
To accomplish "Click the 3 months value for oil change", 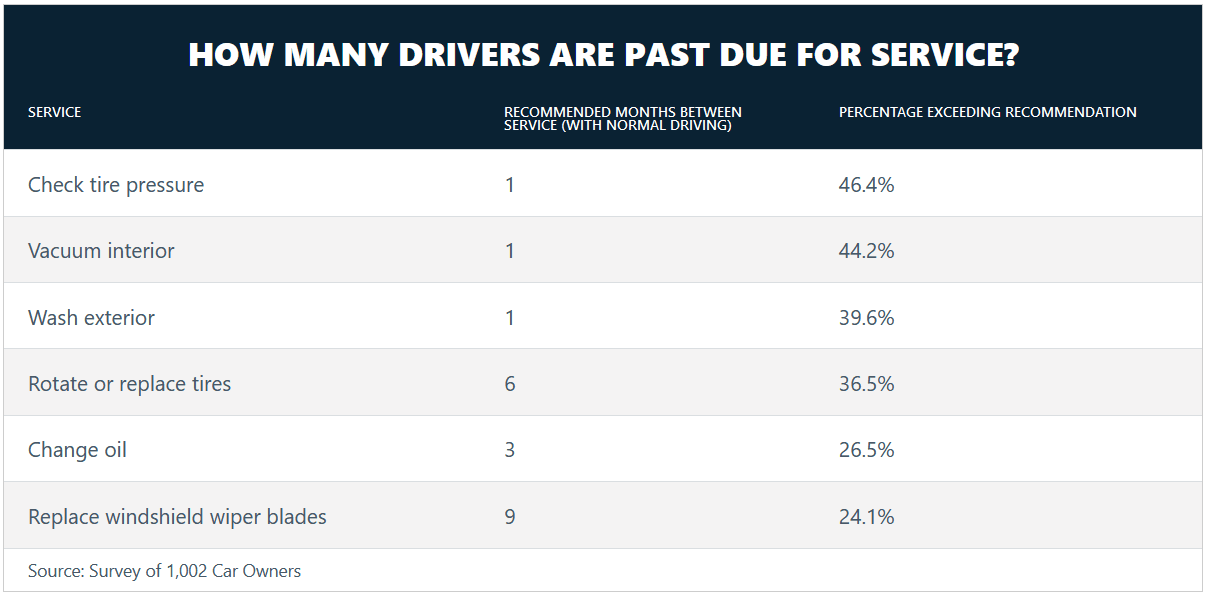I will pyautogui.click(x=510, y=450).
